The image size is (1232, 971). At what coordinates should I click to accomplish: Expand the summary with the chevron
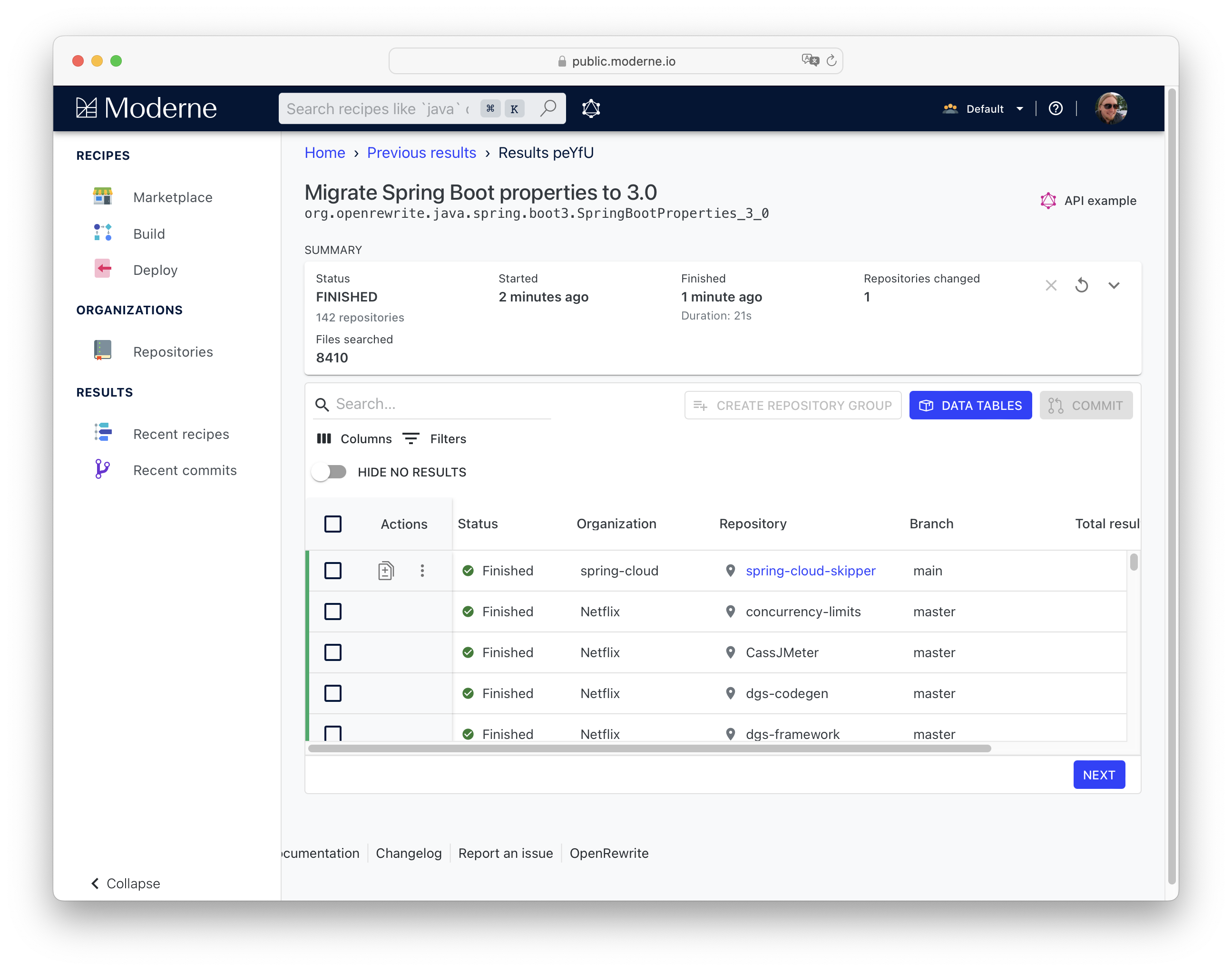pos(1114,285)
